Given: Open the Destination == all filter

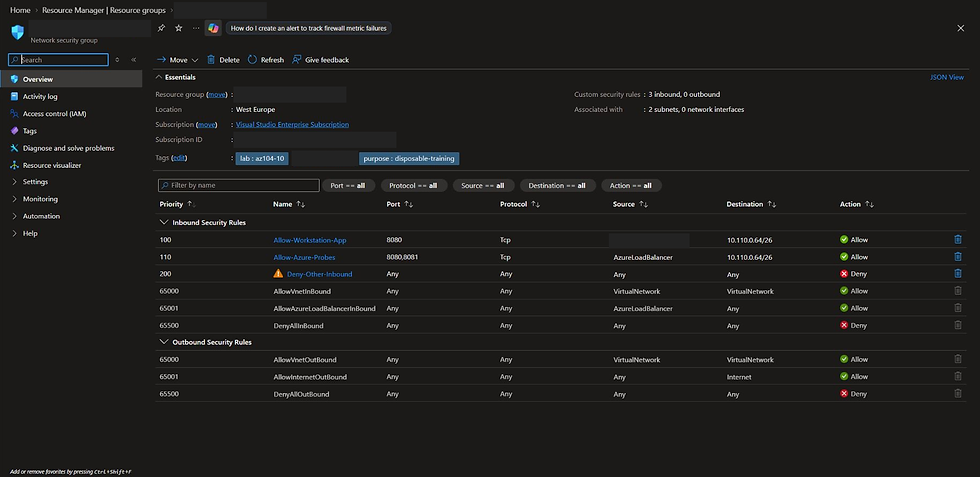Looking at the screenshot, I should [x=557, y=186].
